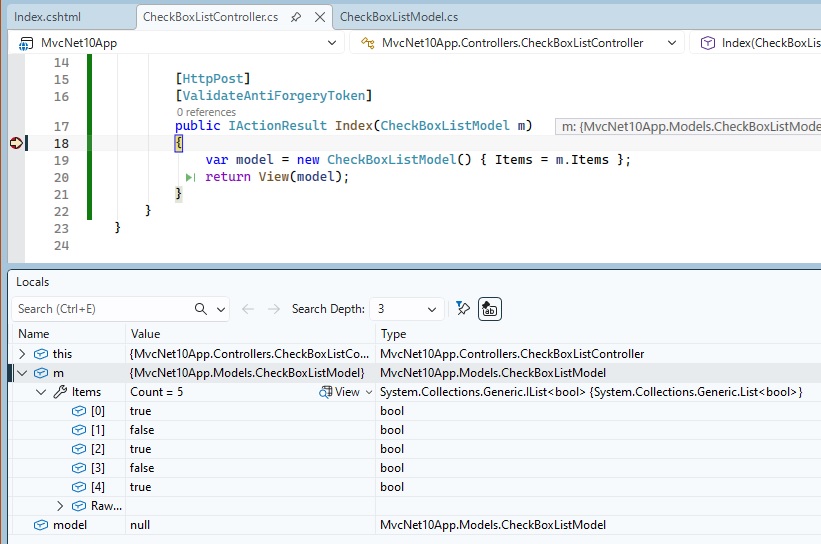Viewport: 821px width, 544px height.
Task: Click the [1] element cube icon
Action: (x=79, y=430)
